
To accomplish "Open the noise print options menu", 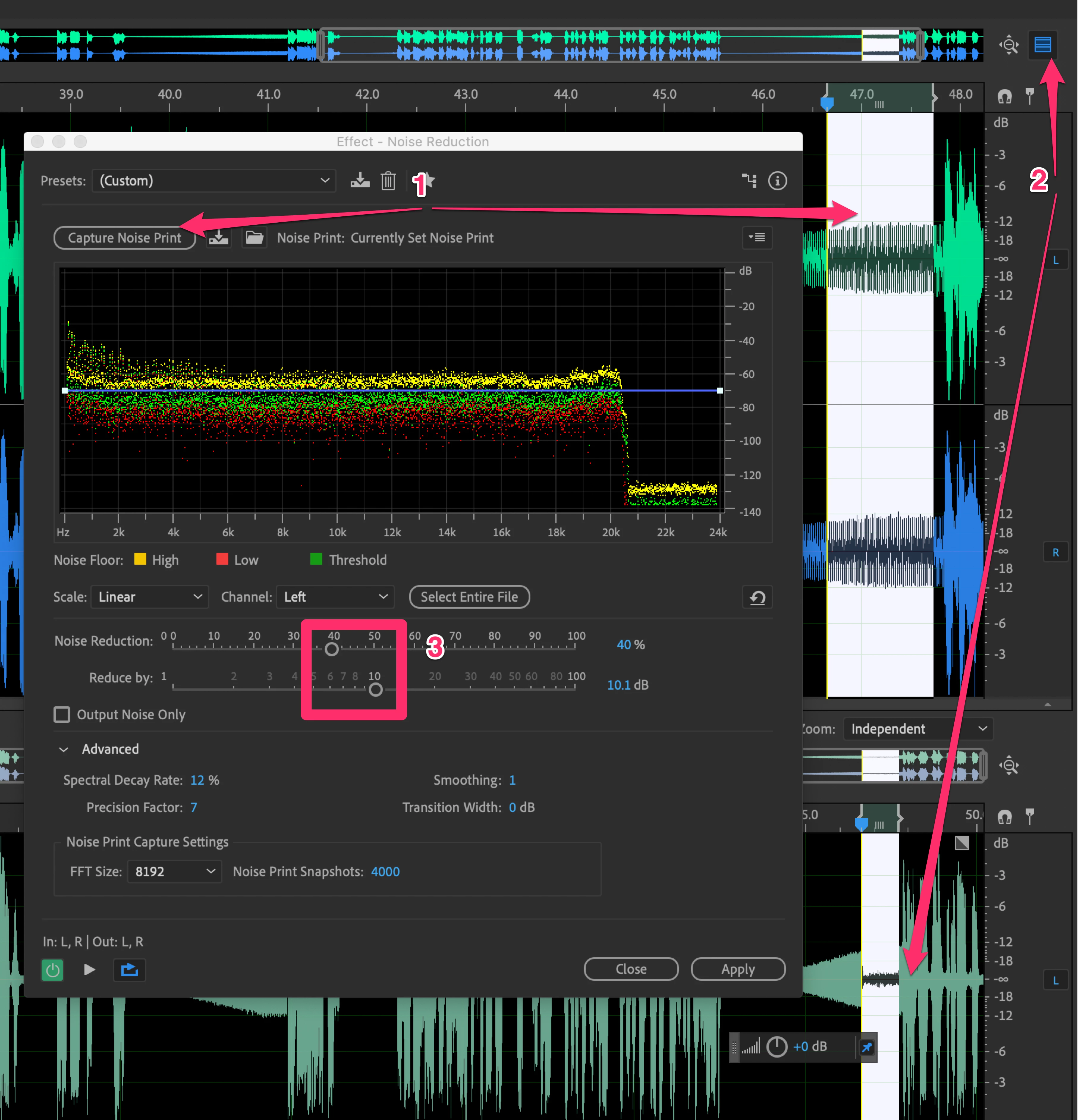I will coord(757,238).
